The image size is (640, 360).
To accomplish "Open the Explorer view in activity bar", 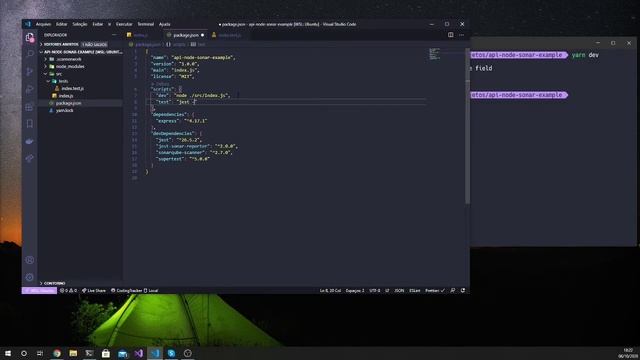I will [x=29, y=38].
